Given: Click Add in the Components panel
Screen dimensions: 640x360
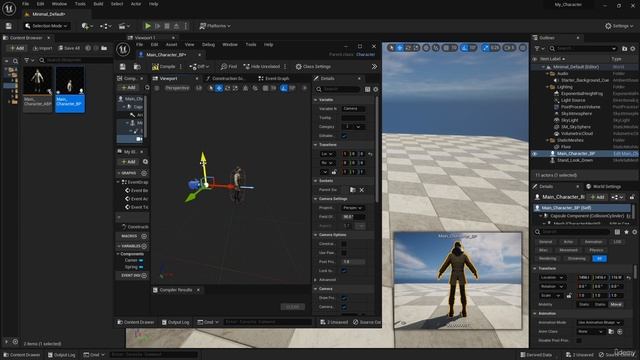Looking at the screenshot, I should [129, 88].
